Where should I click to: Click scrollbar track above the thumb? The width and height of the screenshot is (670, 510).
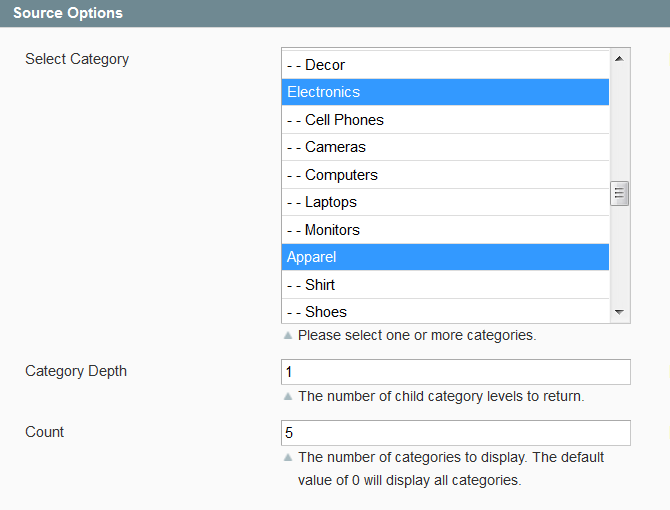pyautogui.click(x=619, y=125)
